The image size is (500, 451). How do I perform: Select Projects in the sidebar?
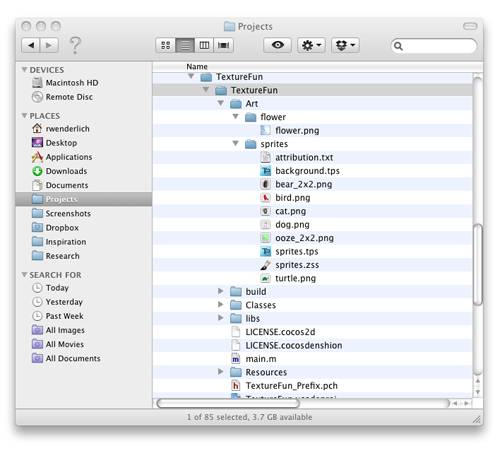coord(84,199)
